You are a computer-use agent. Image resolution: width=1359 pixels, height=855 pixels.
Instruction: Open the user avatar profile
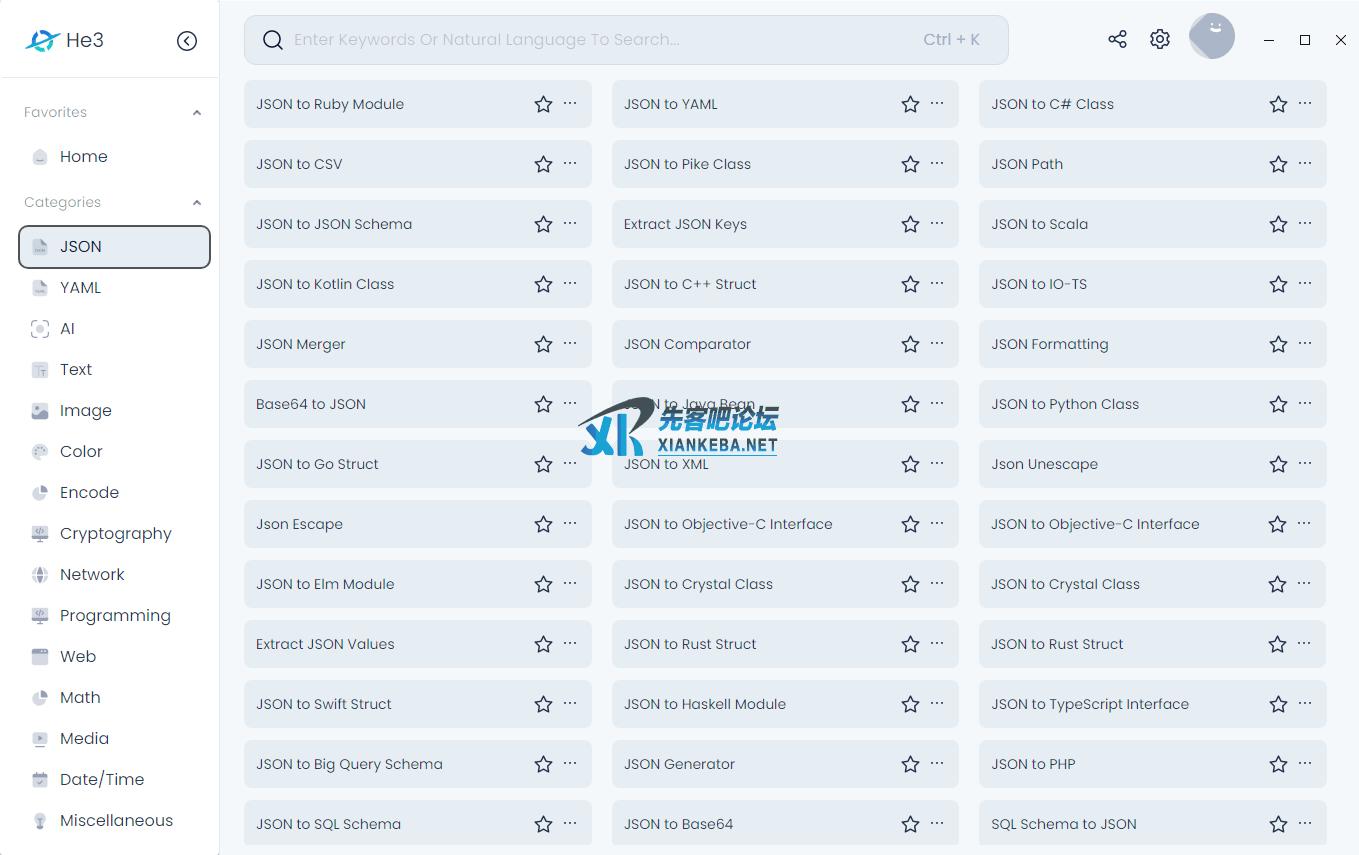click(1211, 37)
